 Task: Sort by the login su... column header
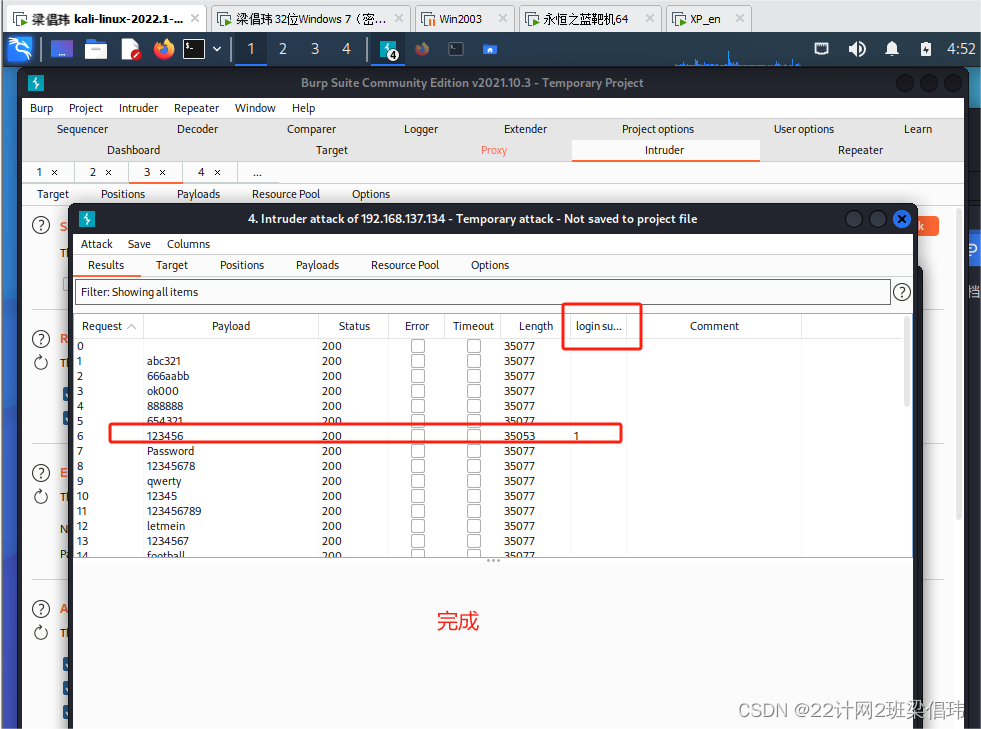pyautogui.click(x=599, y=326)
